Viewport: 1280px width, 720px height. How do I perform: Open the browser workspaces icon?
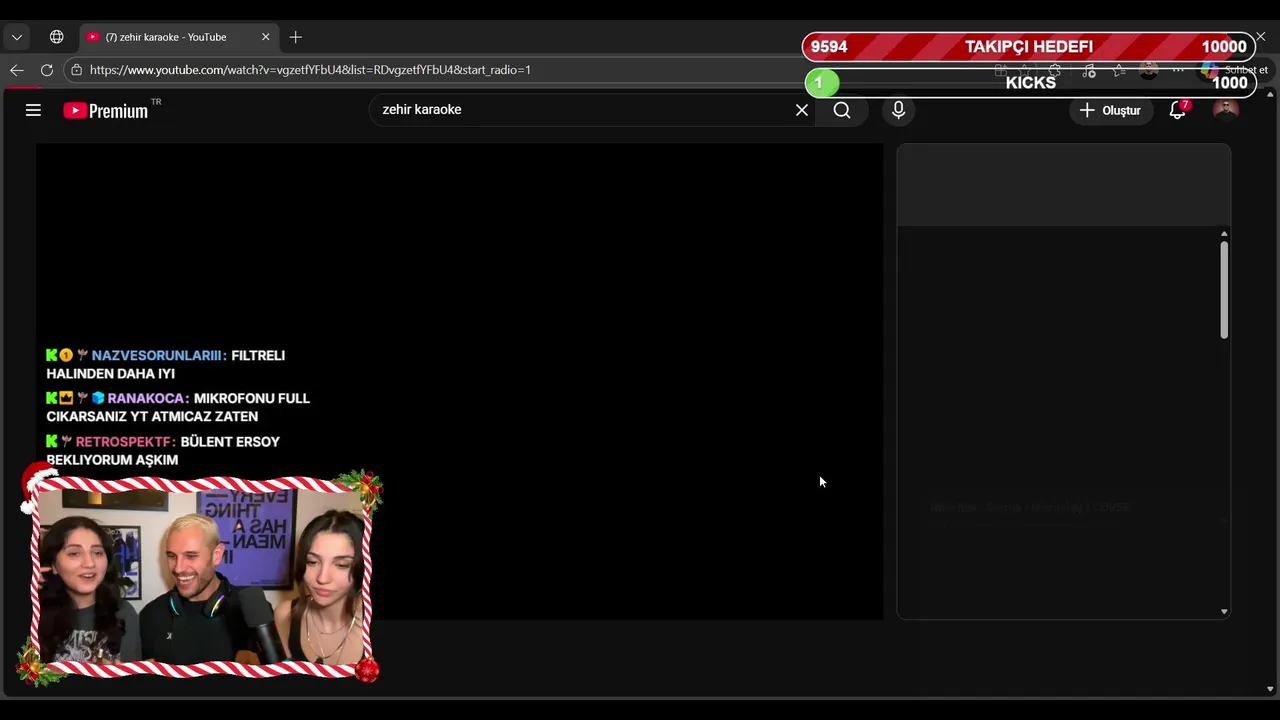(57, 37)
